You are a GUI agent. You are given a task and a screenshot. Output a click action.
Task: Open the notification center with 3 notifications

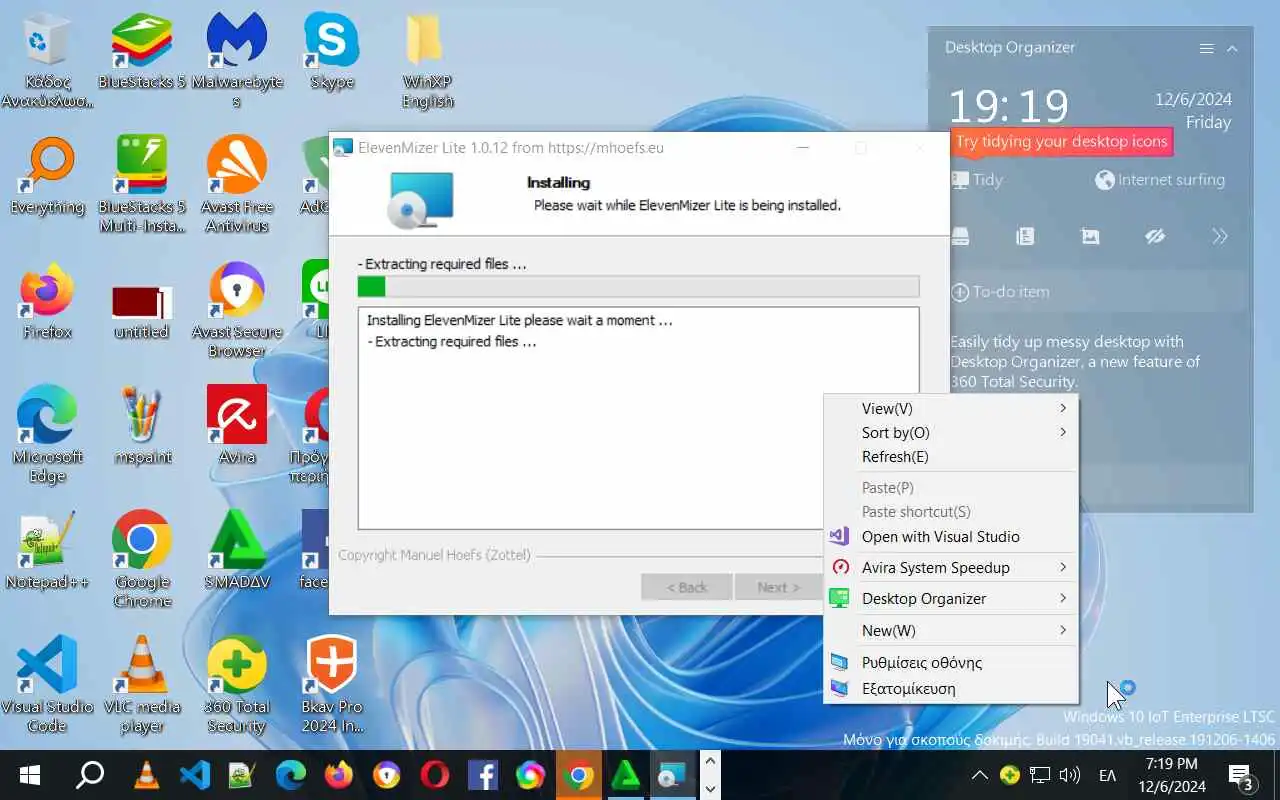(1241, 775)
